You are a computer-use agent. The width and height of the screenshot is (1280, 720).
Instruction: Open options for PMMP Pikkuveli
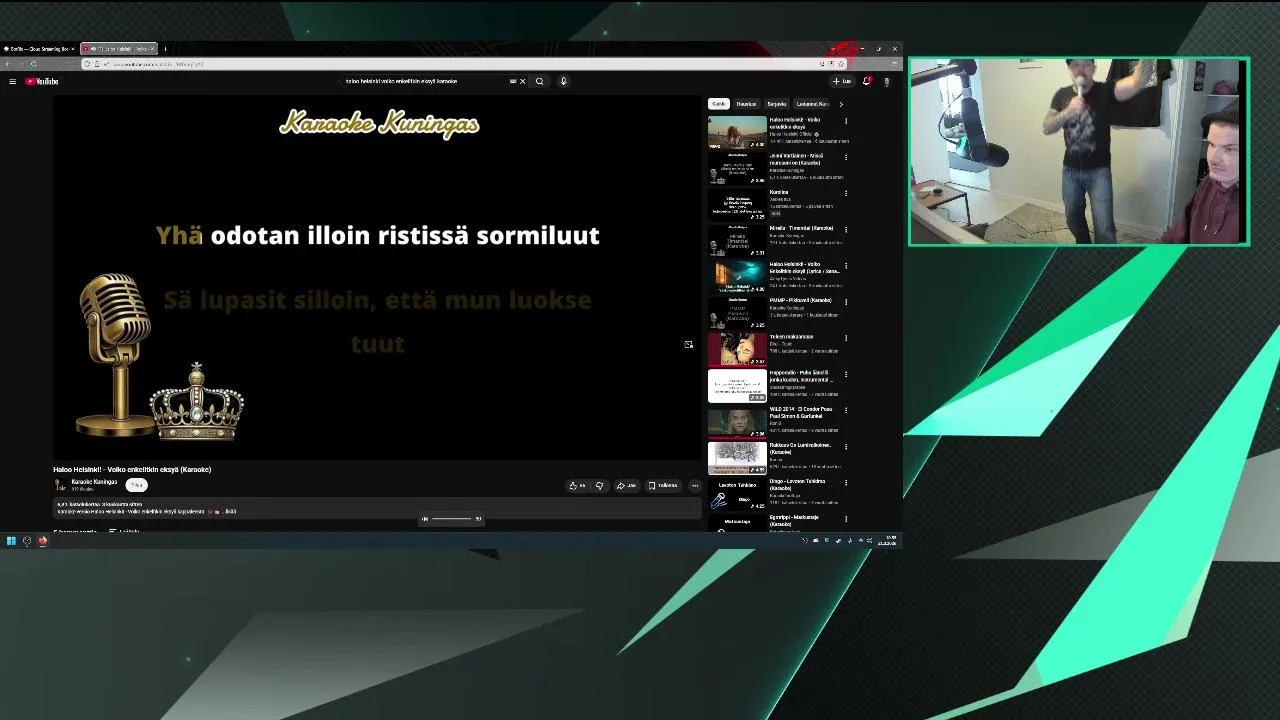click(846, 301)
